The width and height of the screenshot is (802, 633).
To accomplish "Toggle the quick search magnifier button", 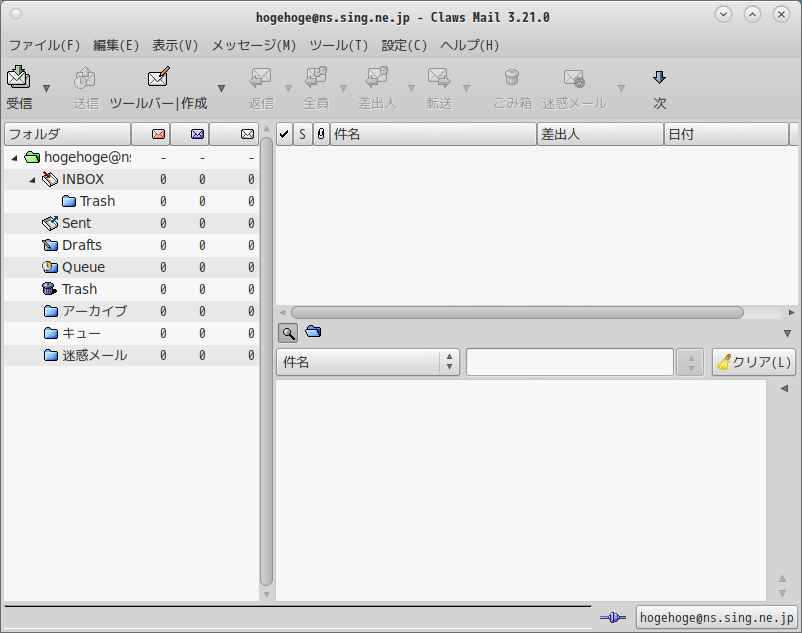I will [x=288, y=333].
